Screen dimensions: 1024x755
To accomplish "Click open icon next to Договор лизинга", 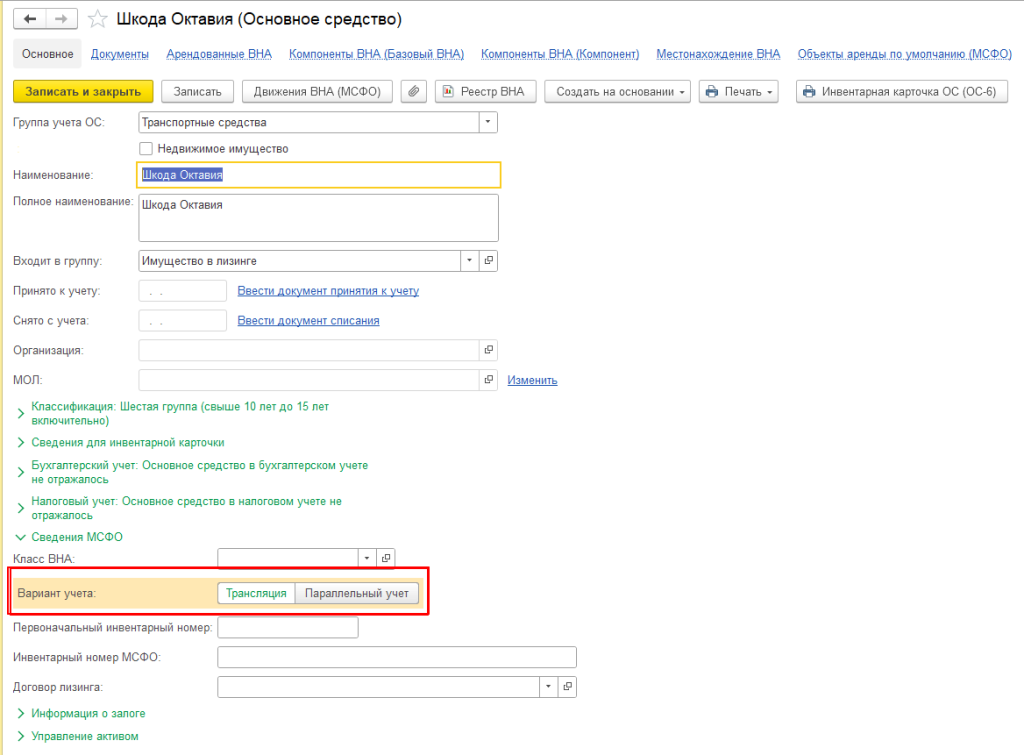I will (x=568, y=687).
